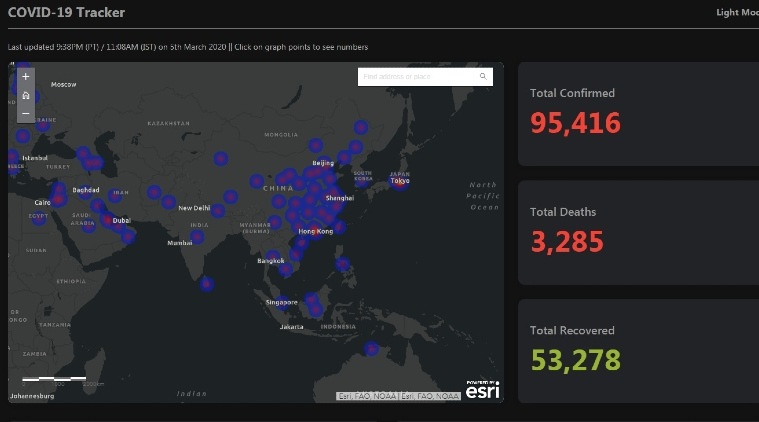This screenshot has height=422, width=759.
Task: Select the hotspot marker over Tokyo
Action: tap(400, 183)
